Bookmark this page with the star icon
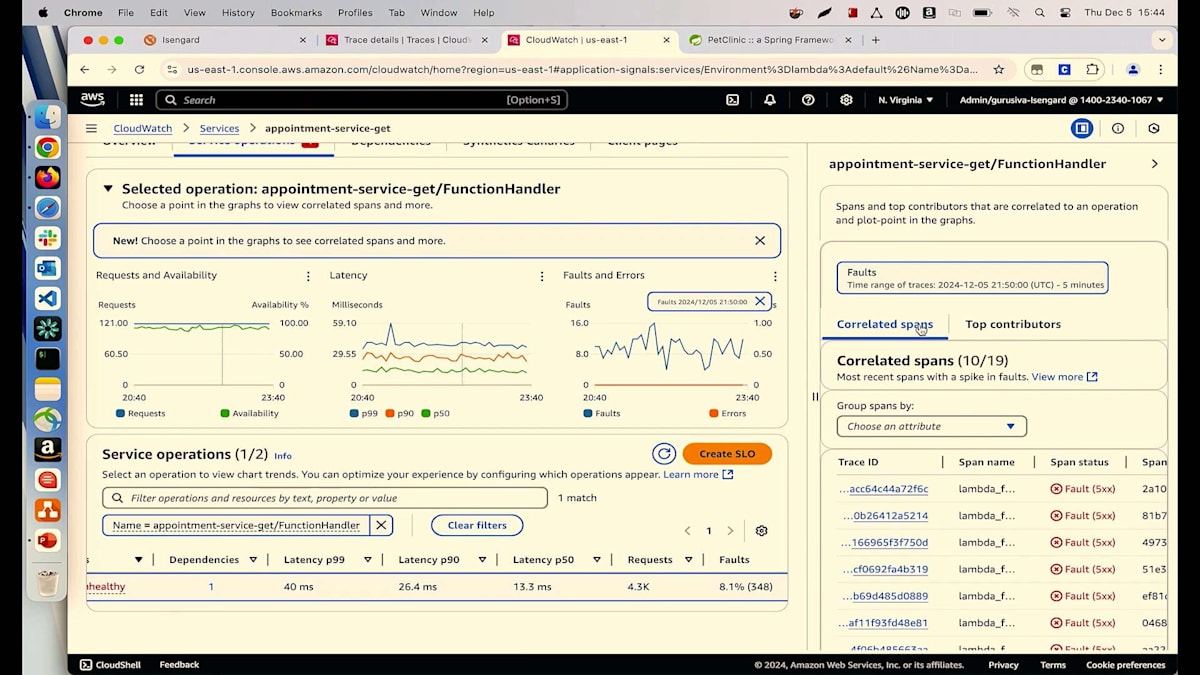This screenshot has width=1200, height=675. [x=998, y=70]
